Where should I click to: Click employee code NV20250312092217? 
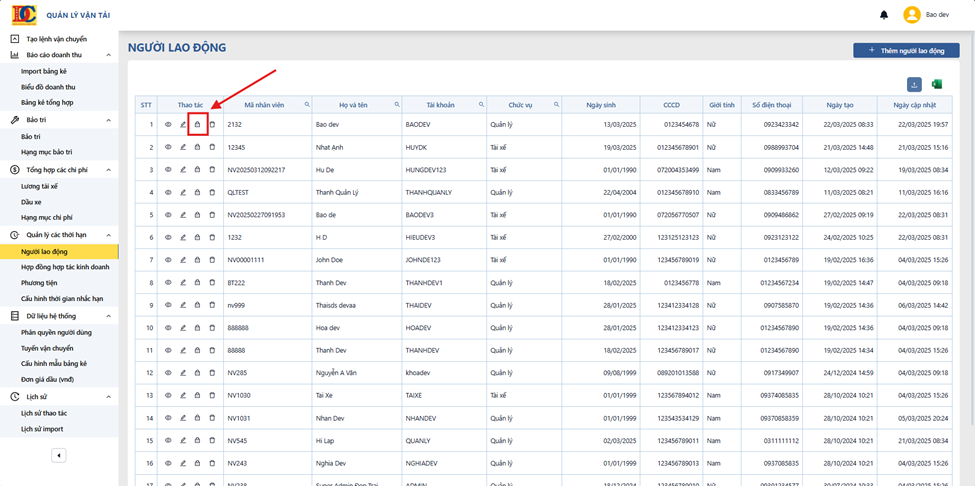click(256, 170)
